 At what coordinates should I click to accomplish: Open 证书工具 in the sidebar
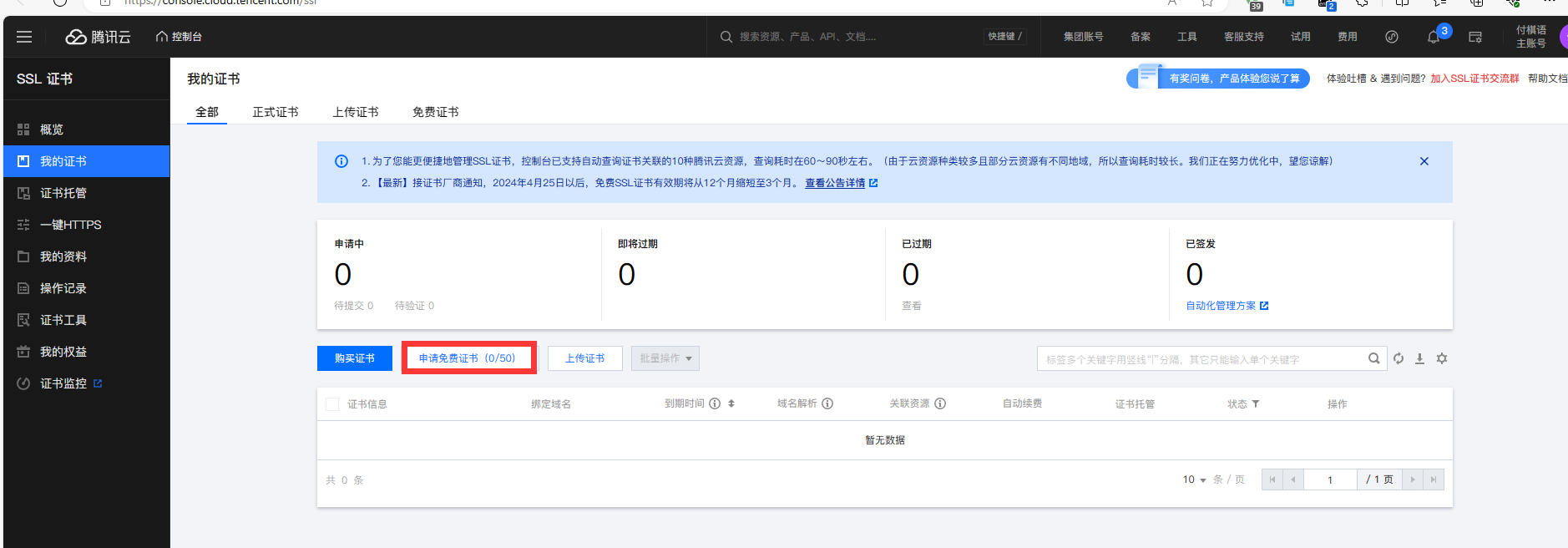click(86, 320)
